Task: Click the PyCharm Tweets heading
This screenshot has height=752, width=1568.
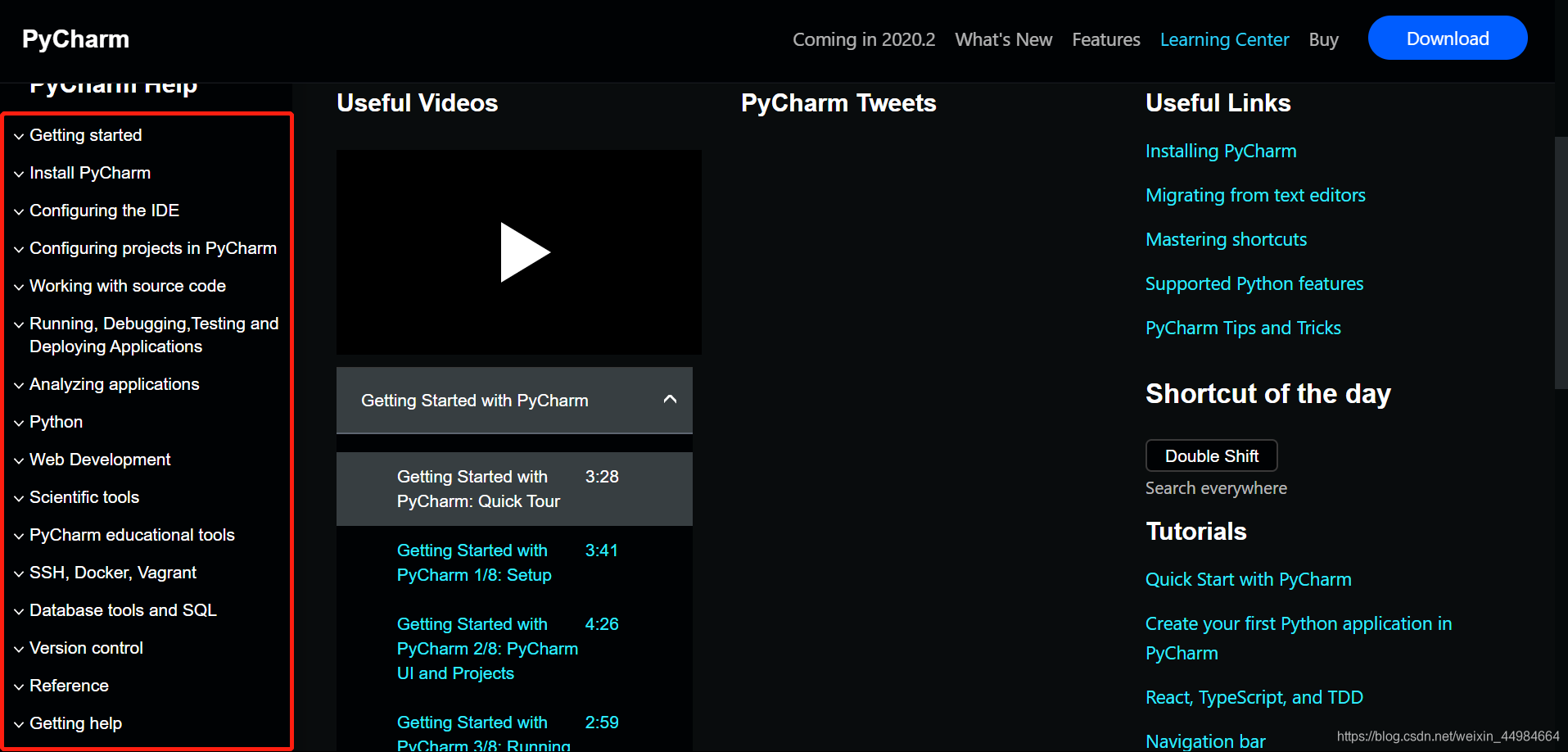Action: click(x=838, y=102)
